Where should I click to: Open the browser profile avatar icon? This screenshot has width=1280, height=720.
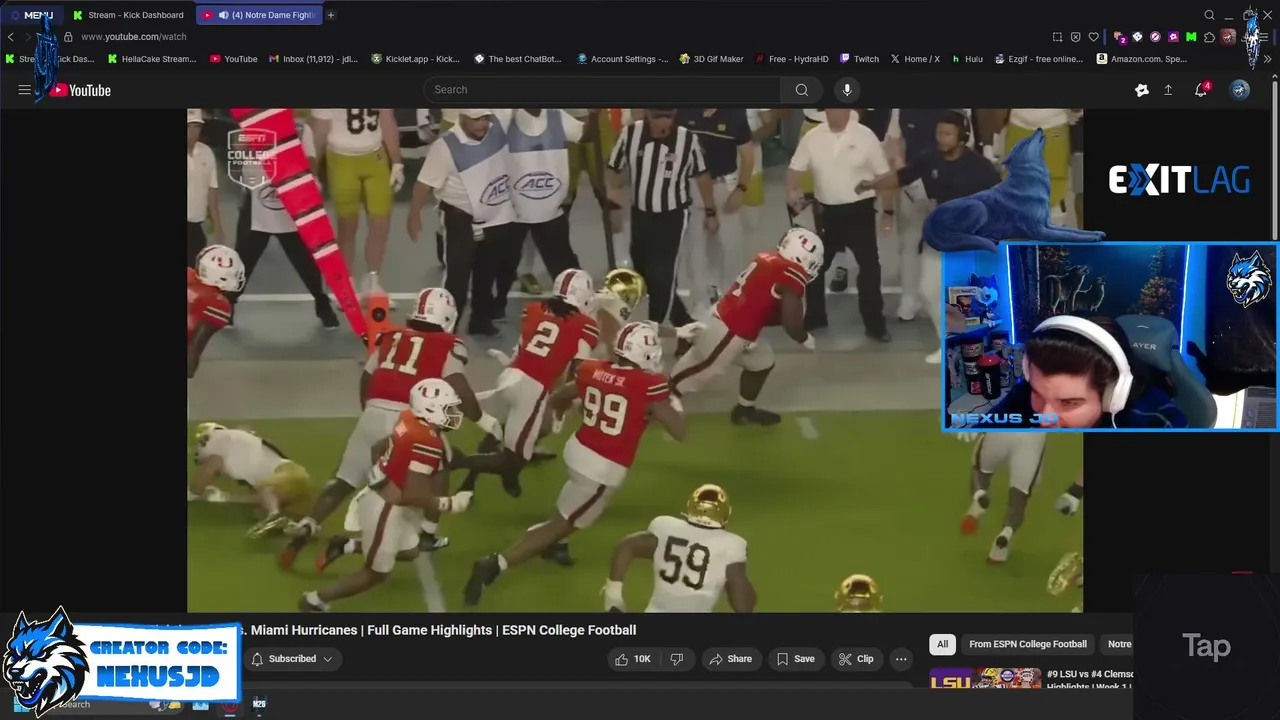1228,37
